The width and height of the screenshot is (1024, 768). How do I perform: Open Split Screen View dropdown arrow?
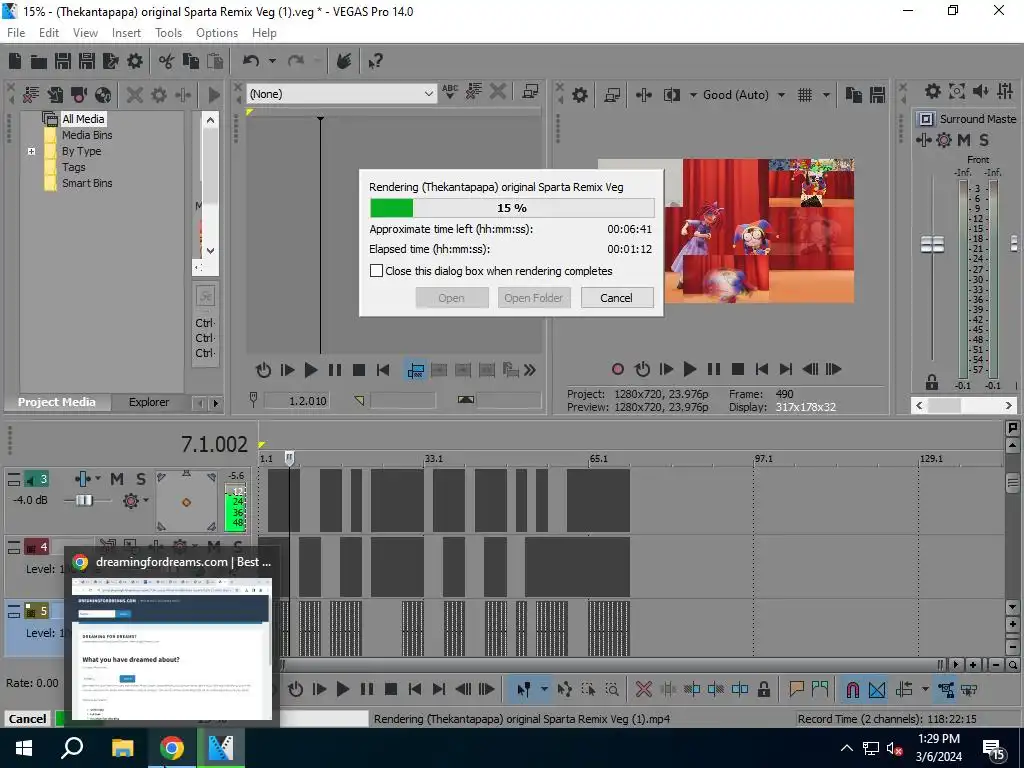click(x=693, y=95)
